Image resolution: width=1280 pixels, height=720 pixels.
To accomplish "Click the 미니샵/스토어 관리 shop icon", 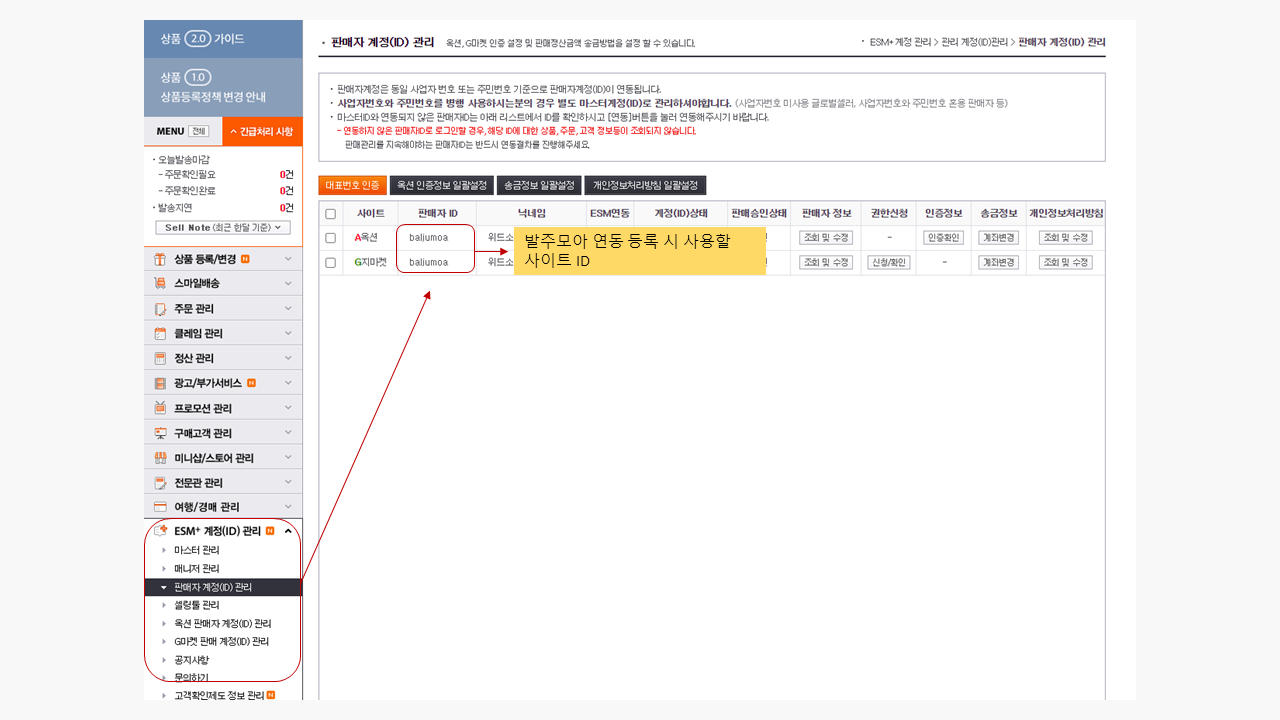I will tap(160, 458).
